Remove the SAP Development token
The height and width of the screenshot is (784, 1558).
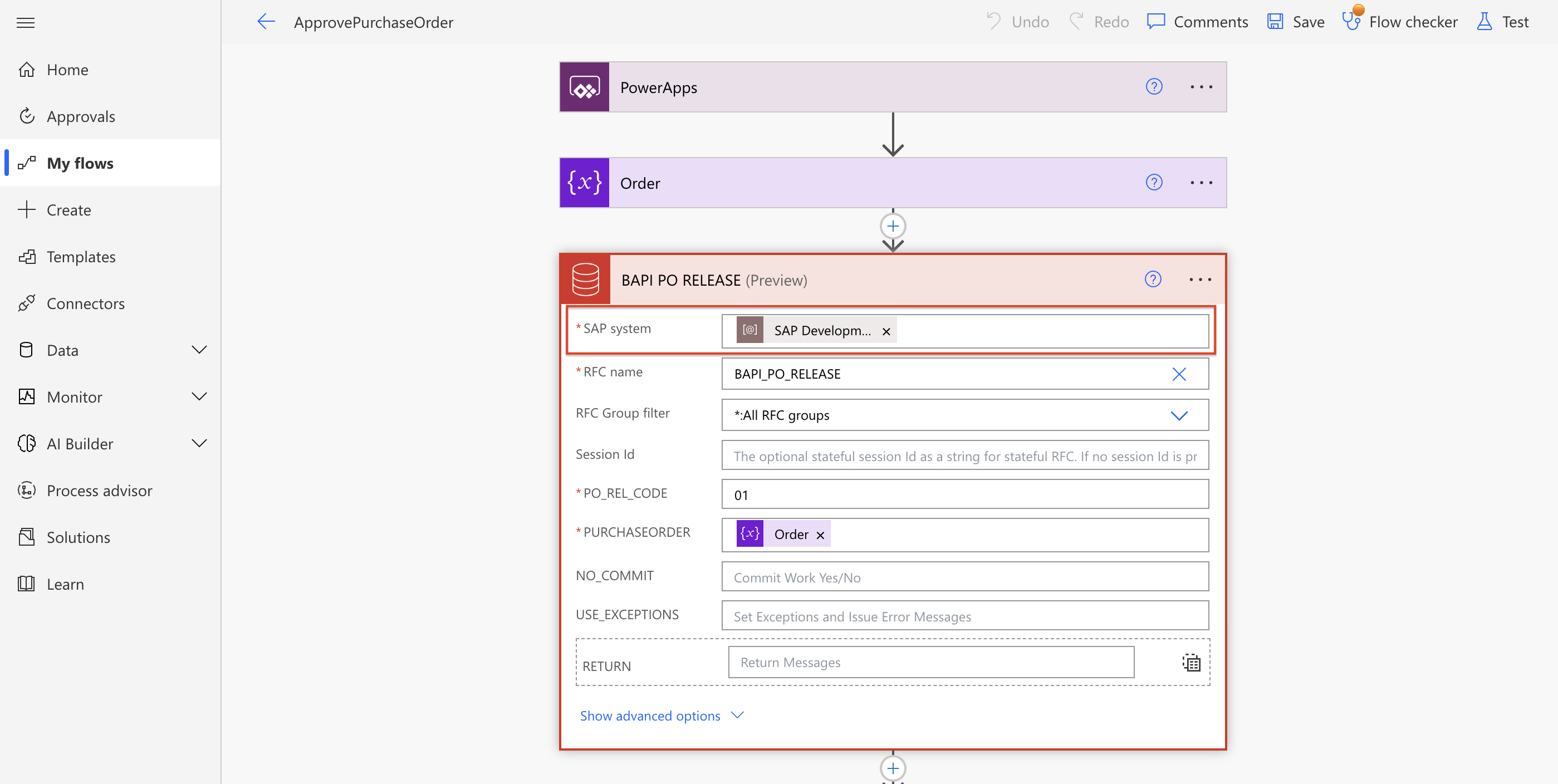point(886,331)
